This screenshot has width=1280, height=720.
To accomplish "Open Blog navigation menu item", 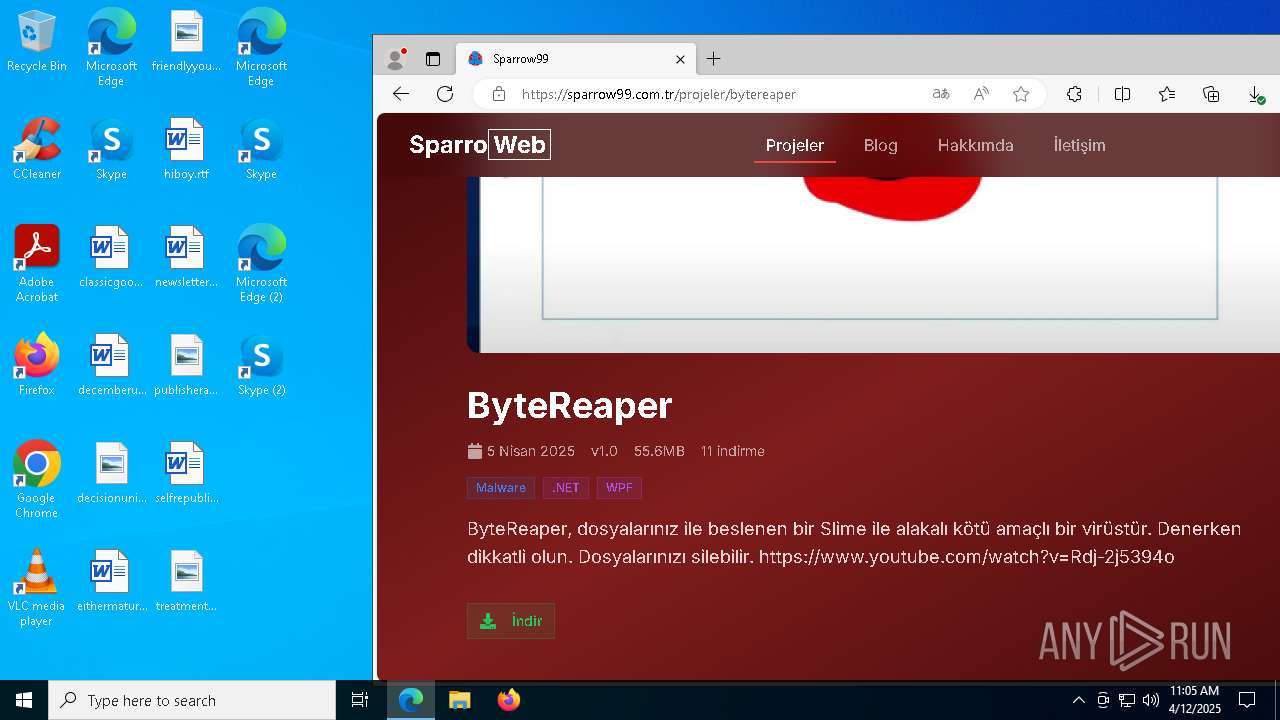I will point(881,145).
